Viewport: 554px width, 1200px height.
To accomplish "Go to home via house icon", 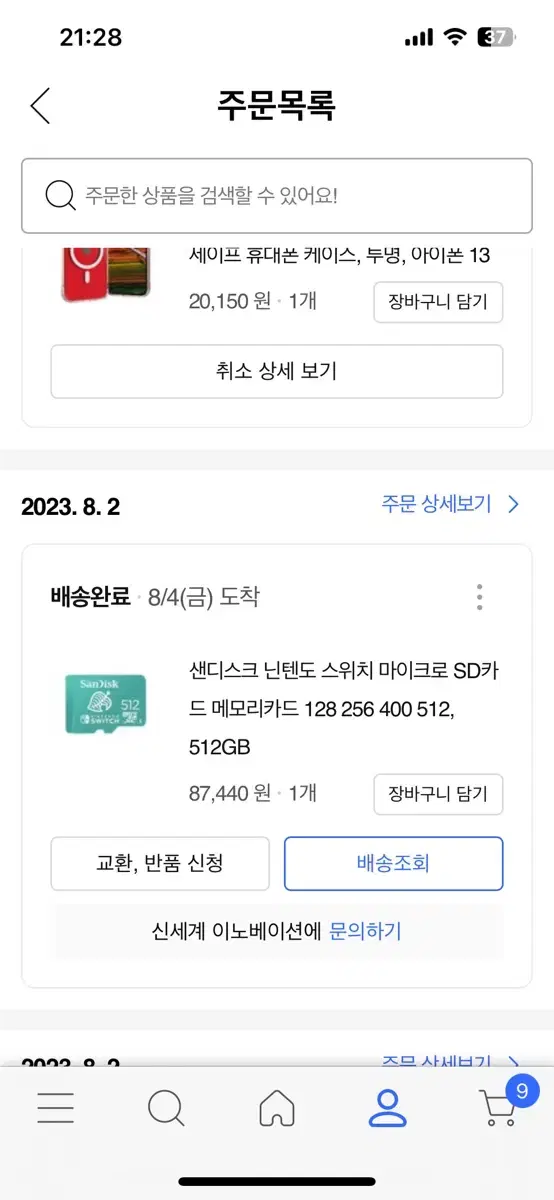I will point(277,1108).
